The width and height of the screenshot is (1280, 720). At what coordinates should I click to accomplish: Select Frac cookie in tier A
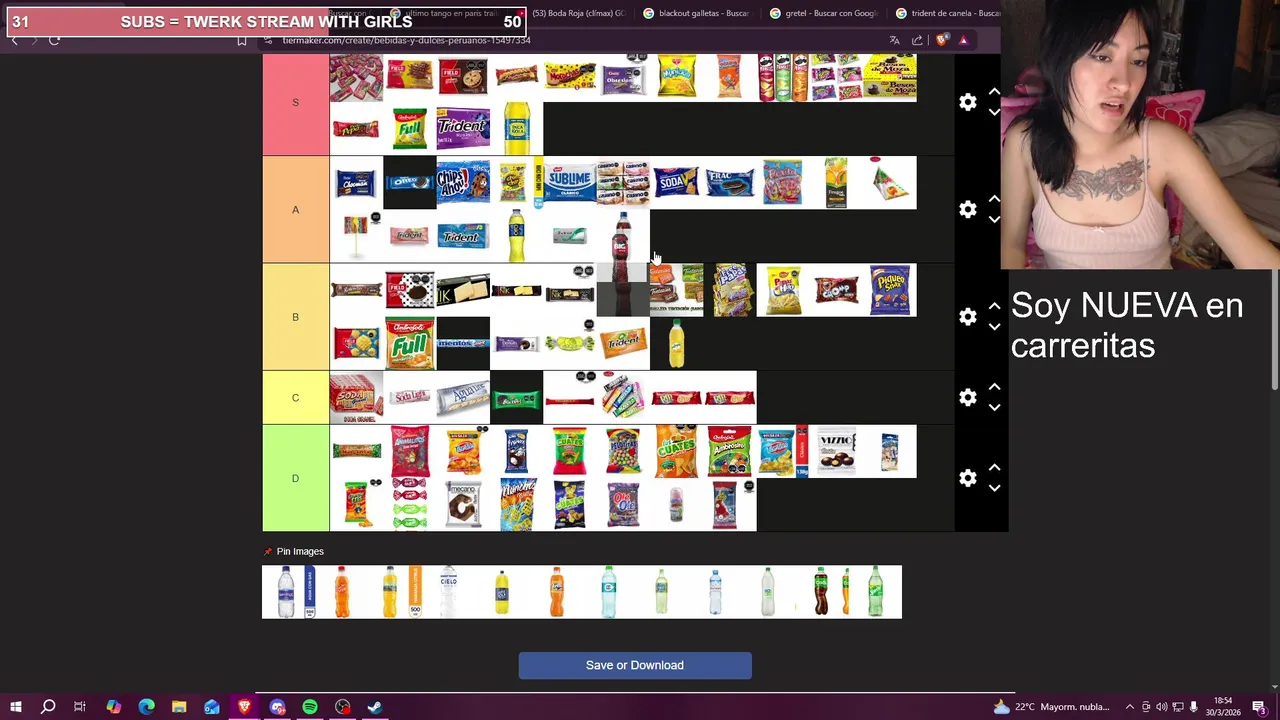(x=730, y=182)
